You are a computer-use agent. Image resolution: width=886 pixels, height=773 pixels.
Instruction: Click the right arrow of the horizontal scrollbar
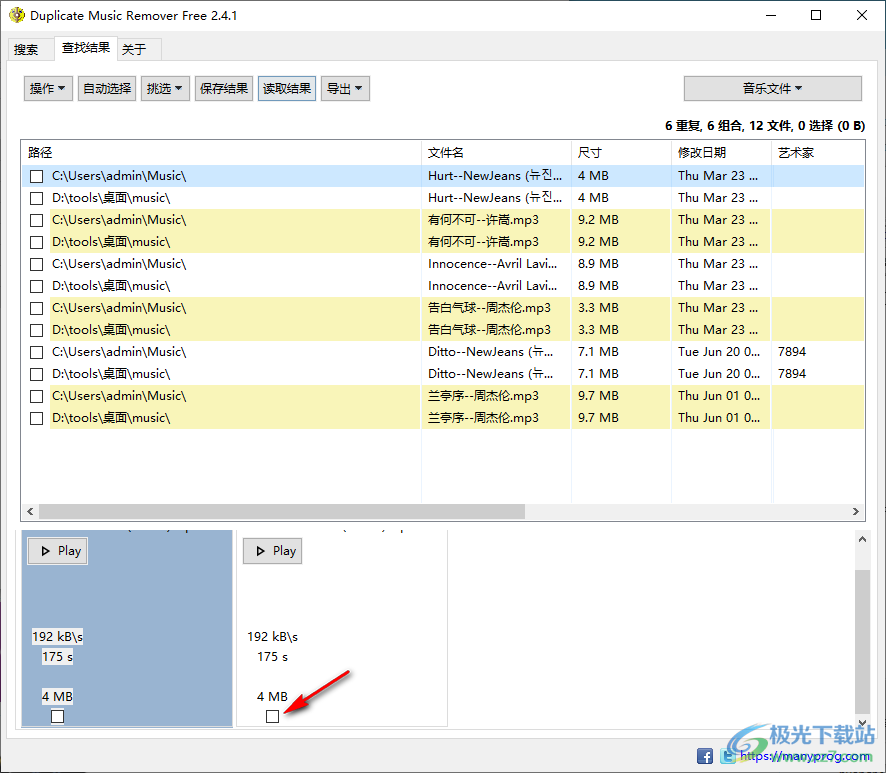(x=856, y=511)
